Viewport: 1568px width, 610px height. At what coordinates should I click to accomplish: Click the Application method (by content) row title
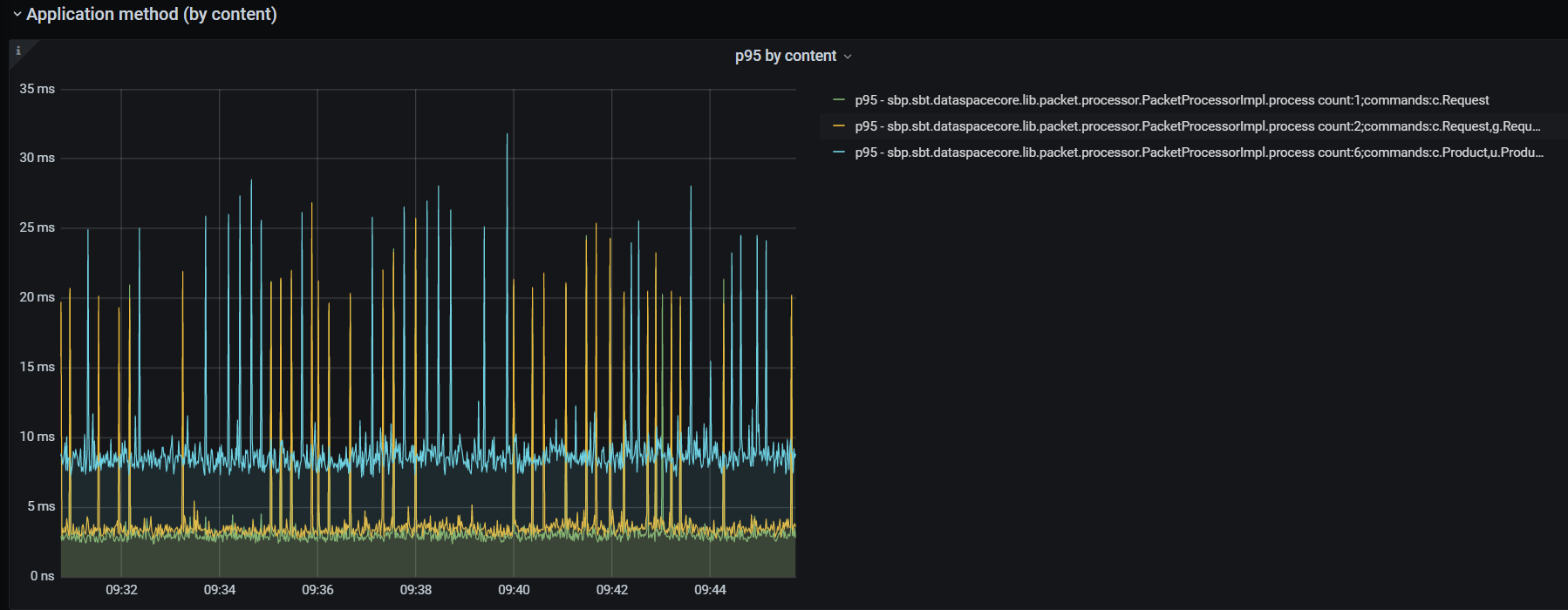pyautogui.click(x=151, y=15)
